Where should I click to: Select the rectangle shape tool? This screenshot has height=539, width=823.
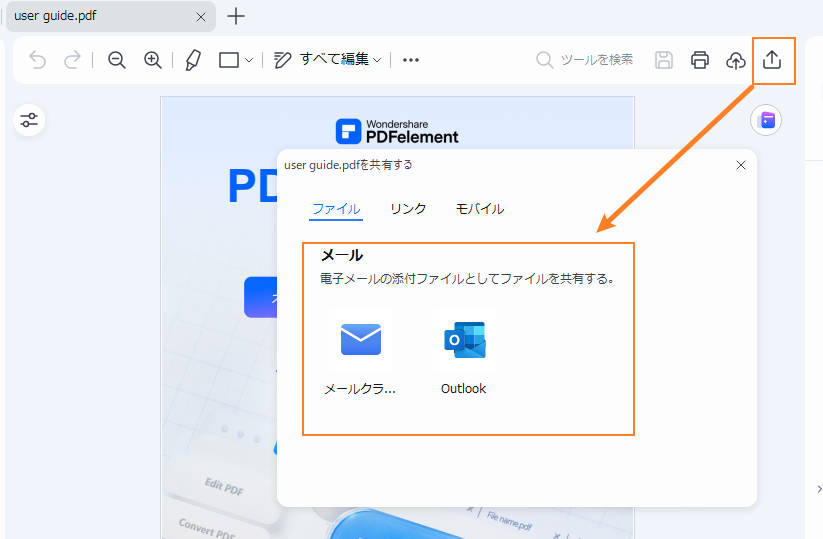pos(229,60)
